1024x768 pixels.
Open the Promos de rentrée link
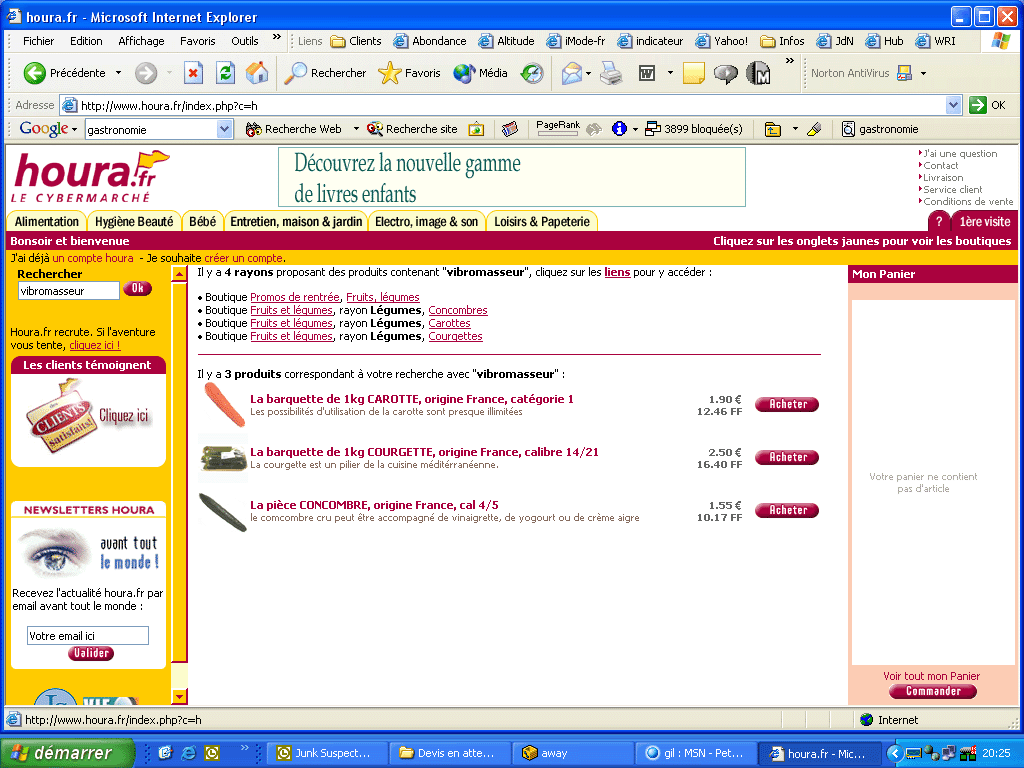(x=295, y=297)
